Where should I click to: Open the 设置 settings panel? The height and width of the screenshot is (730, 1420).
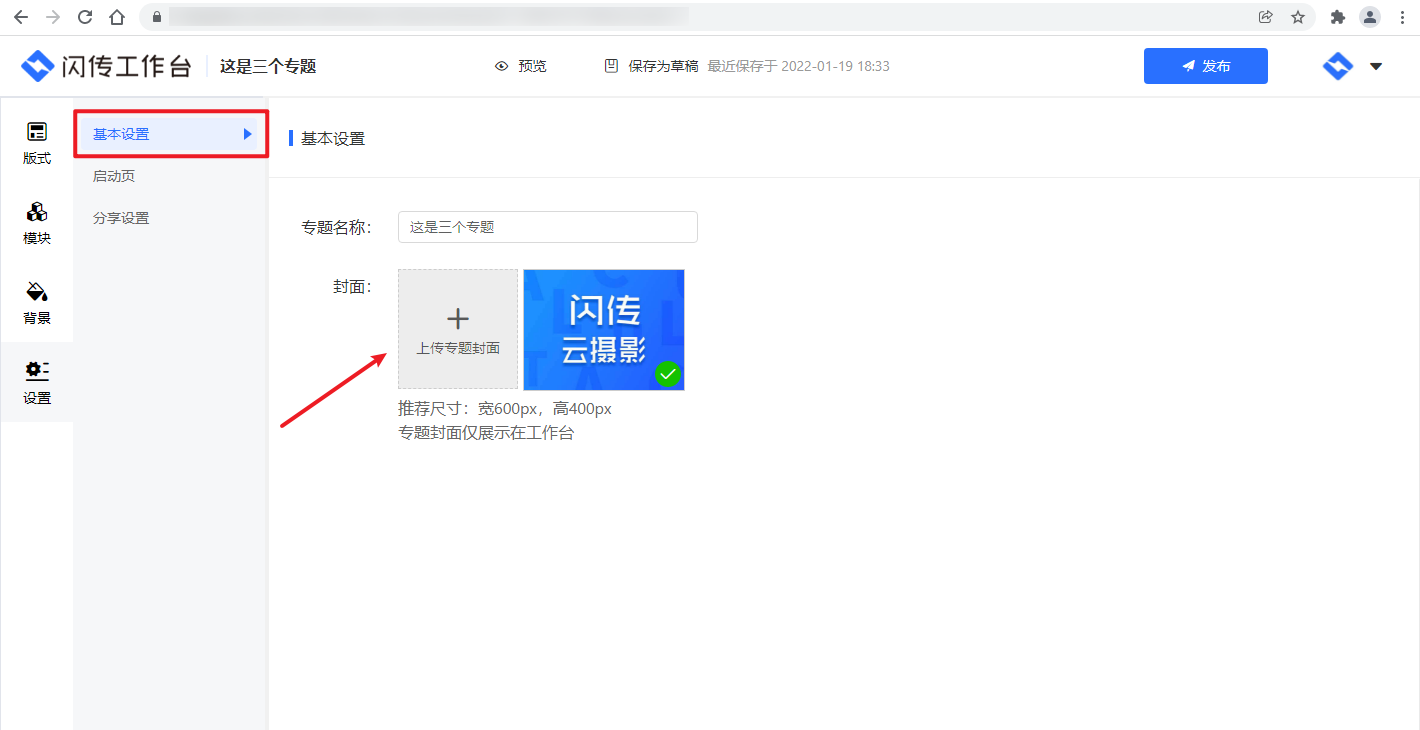click(37, 383)
